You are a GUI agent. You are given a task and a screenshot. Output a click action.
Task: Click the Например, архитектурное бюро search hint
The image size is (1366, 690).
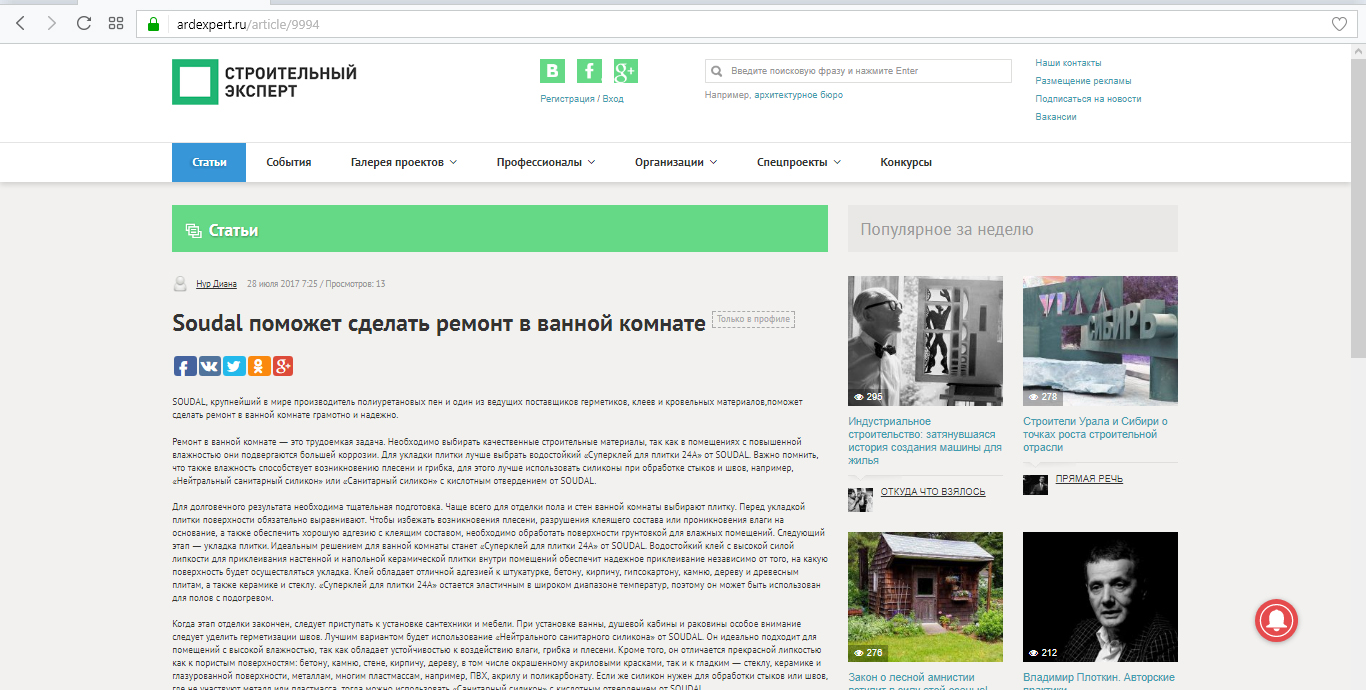(774, 95)
